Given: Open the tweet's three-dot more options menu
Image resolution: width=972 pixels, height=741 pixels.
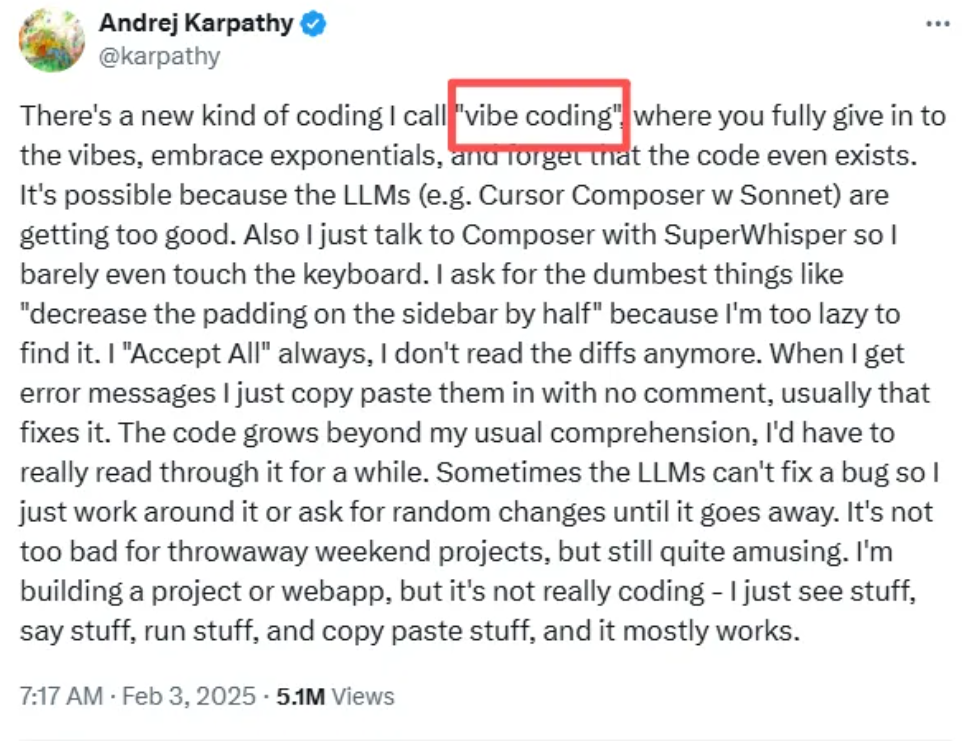Looking at the screenshot, I should 937,24.
